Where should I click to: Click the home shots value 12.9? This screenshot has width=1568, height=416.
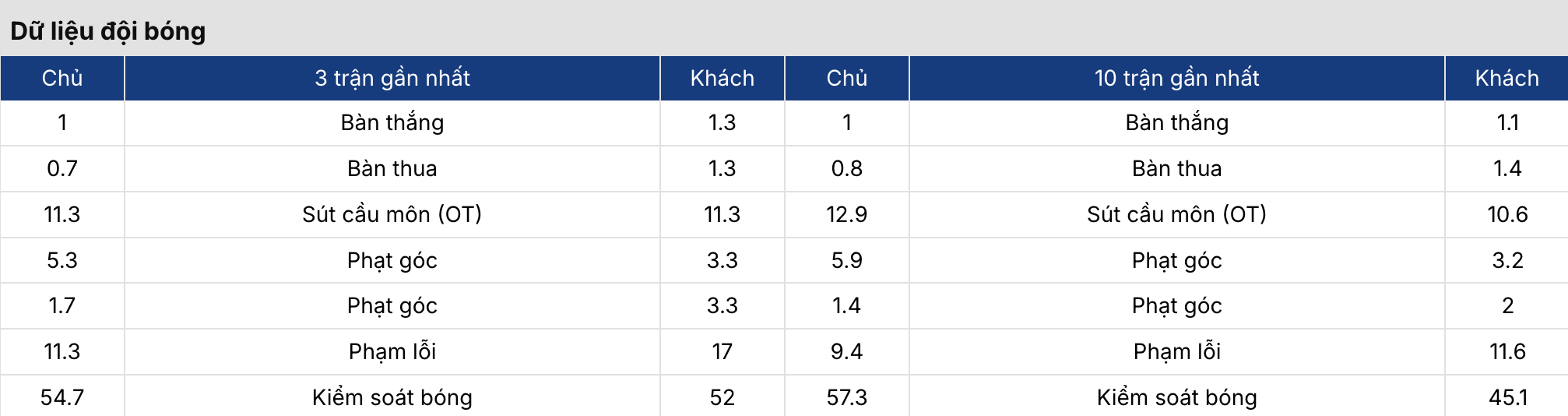click(846, 214)
